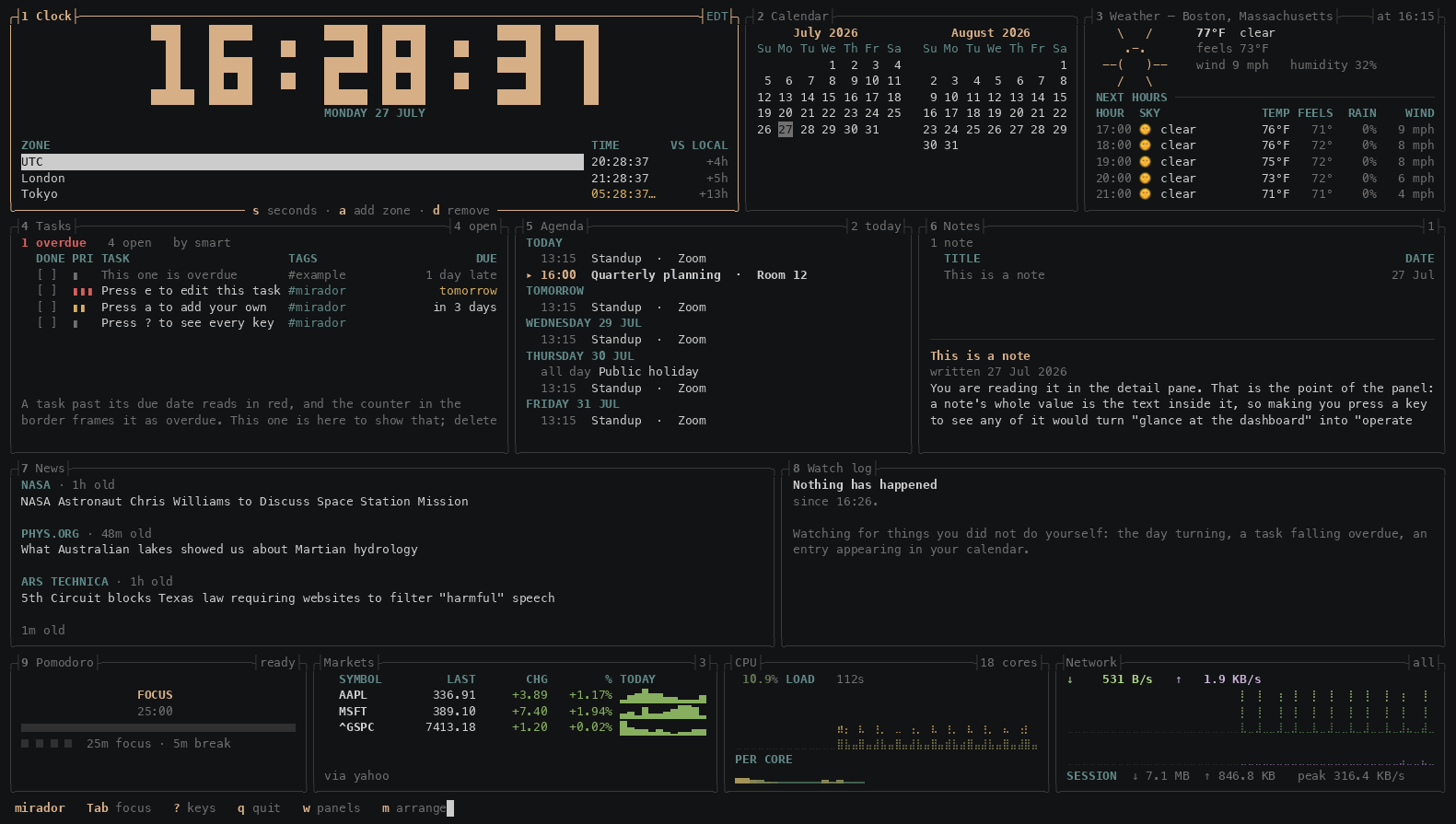
Task: Focus the Pomodoro panel title
Action: pyautogui.click(x=57, y=663)
